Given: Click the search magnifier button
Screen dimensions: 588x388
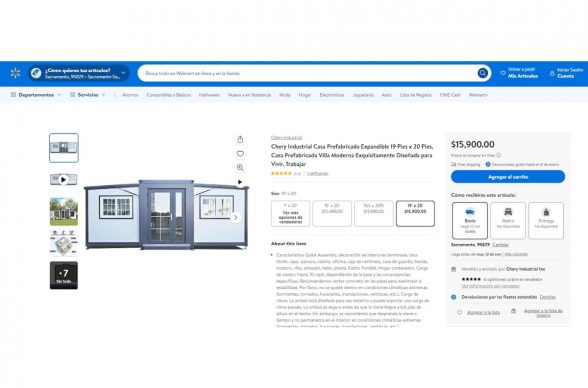Looking at the screenshot, I should click(x=483, y=73).
